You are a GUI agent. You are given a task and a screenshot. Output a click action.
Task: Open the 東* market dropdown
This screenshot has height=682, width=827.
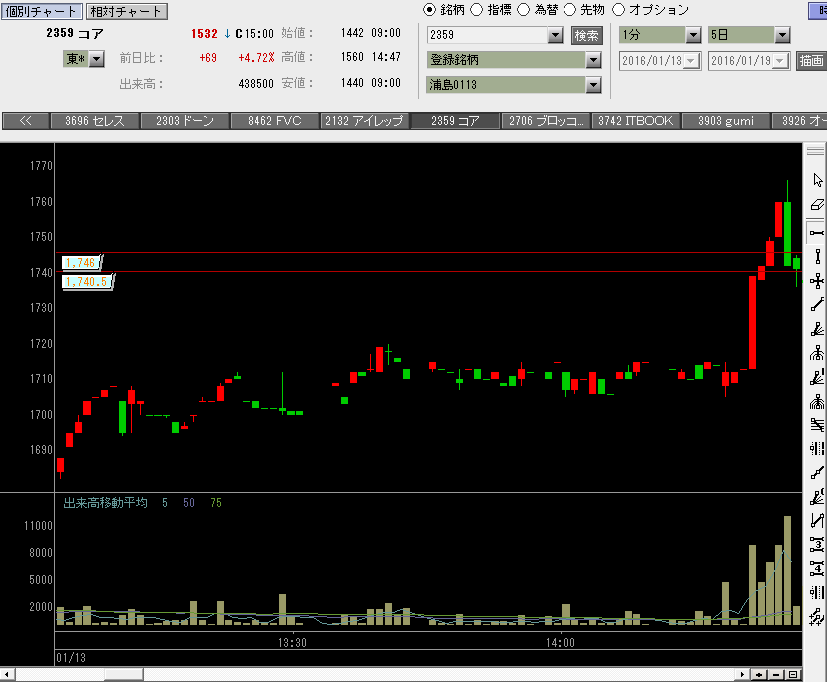[x=97, y=59]
